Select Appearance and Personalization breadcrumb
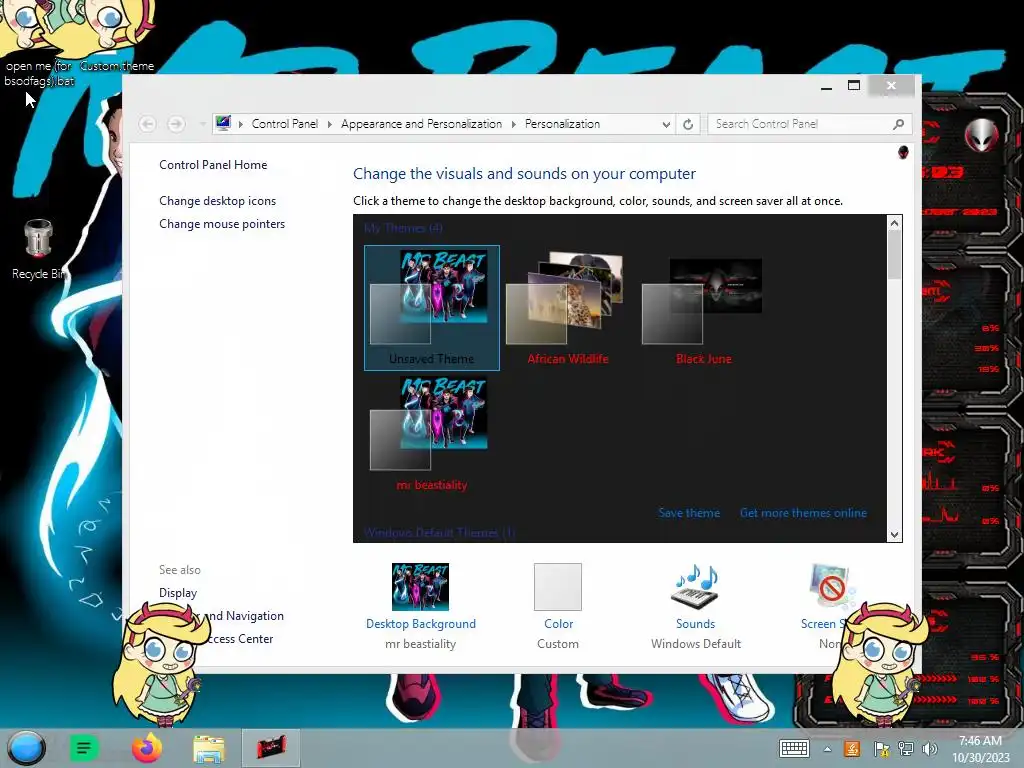 (x=421, y=124)
